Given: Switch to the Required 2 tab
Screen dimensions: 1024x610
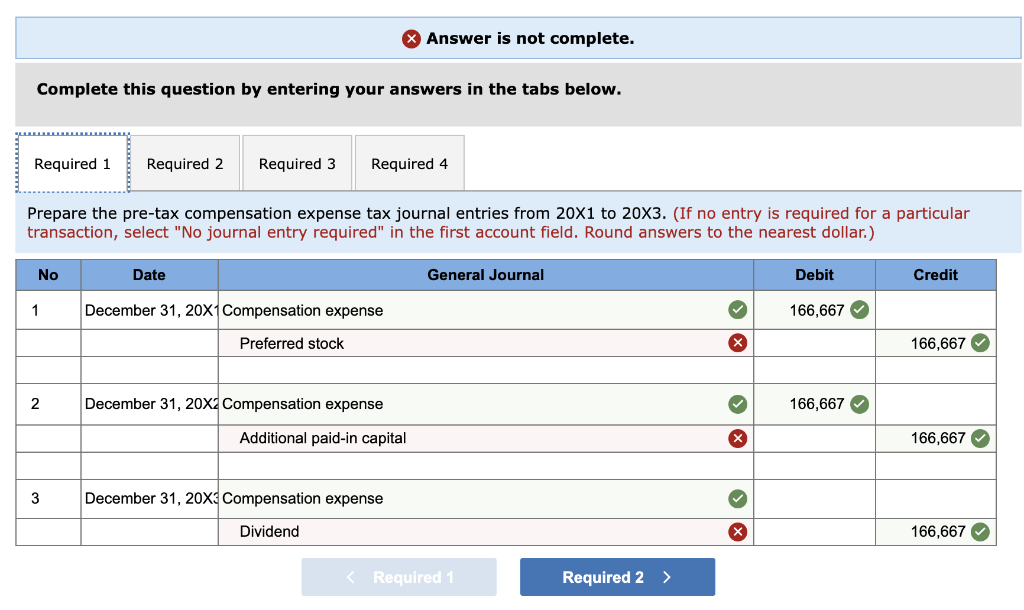Looking at the screenshot, I should point(186,162).
